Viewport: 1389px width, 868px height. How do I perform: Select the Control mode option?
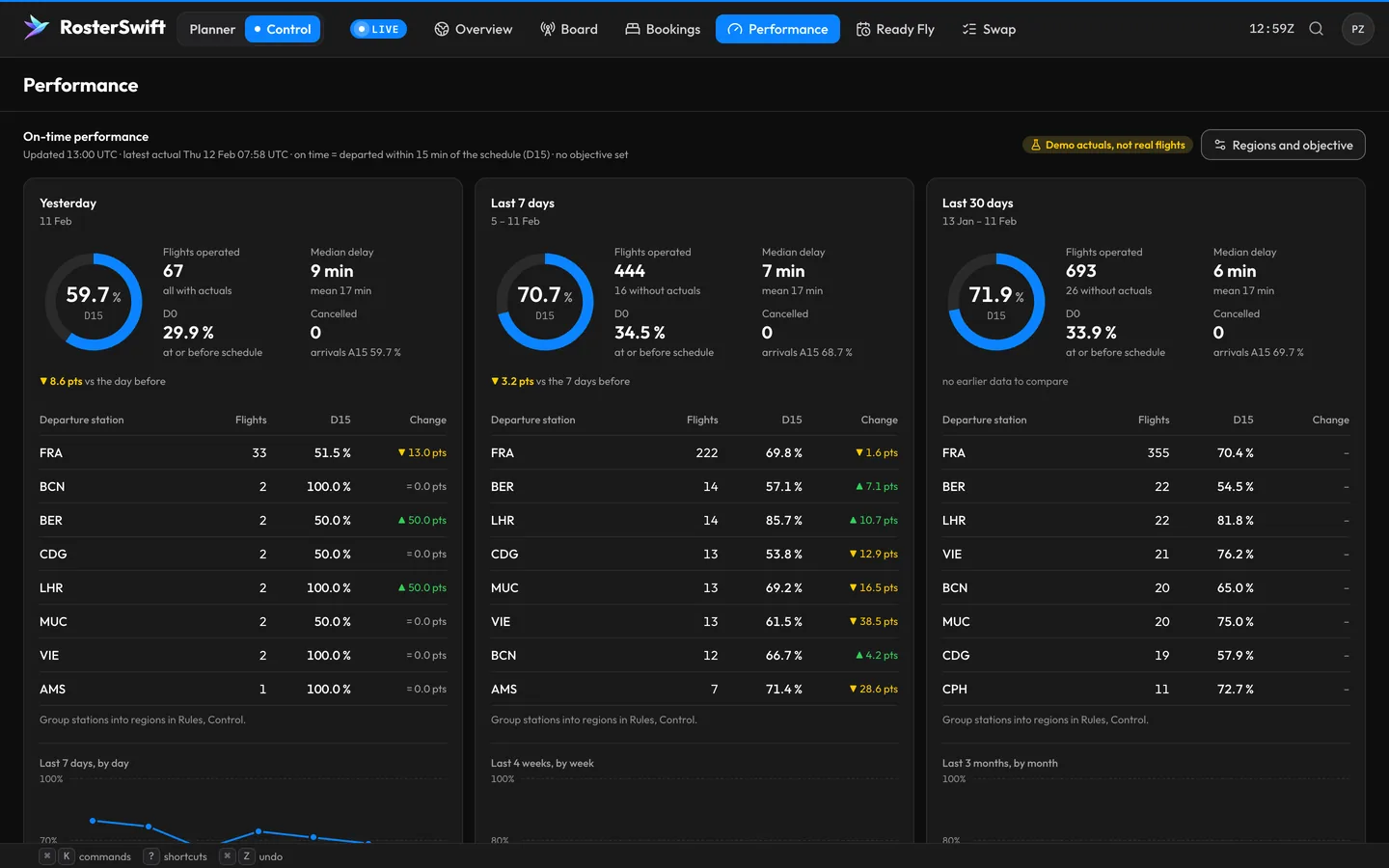283,29
